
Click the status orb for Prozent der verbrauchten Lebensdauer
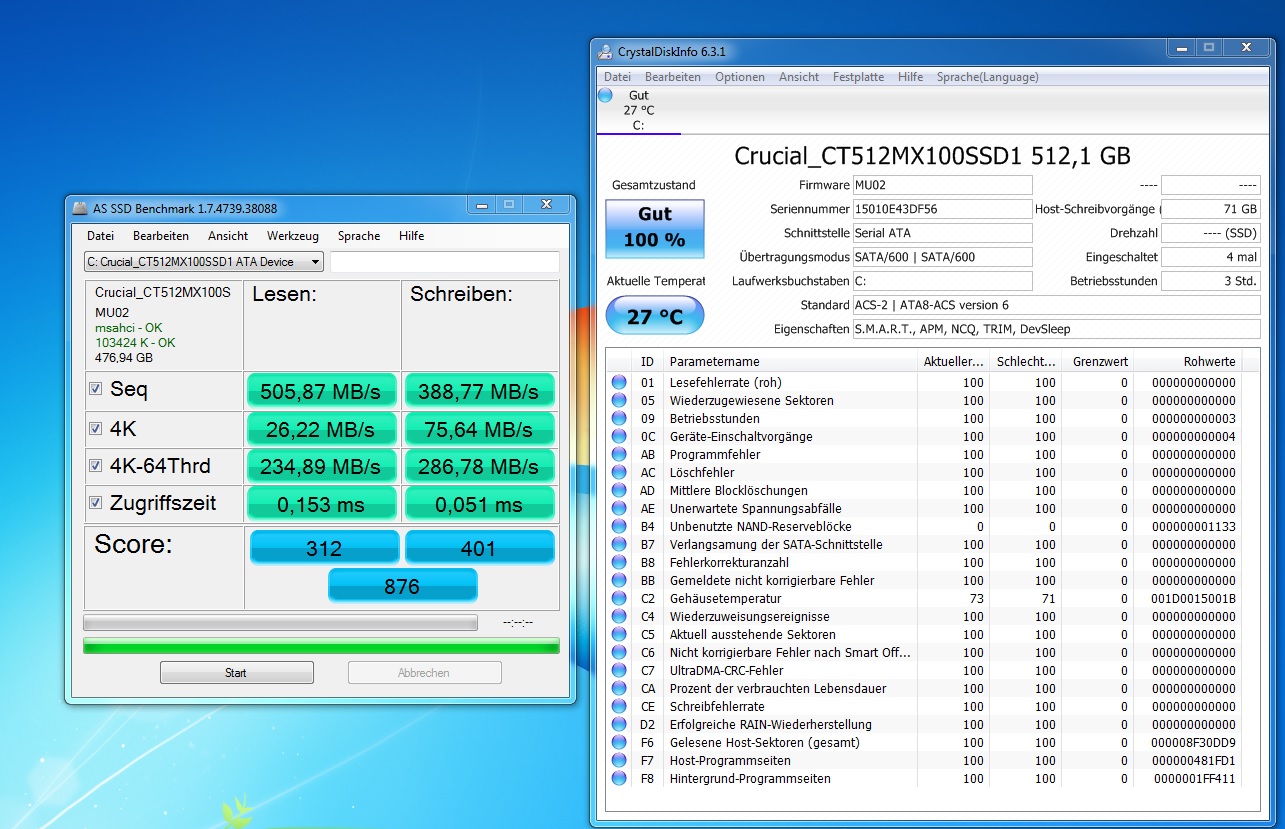coord(619,688)
